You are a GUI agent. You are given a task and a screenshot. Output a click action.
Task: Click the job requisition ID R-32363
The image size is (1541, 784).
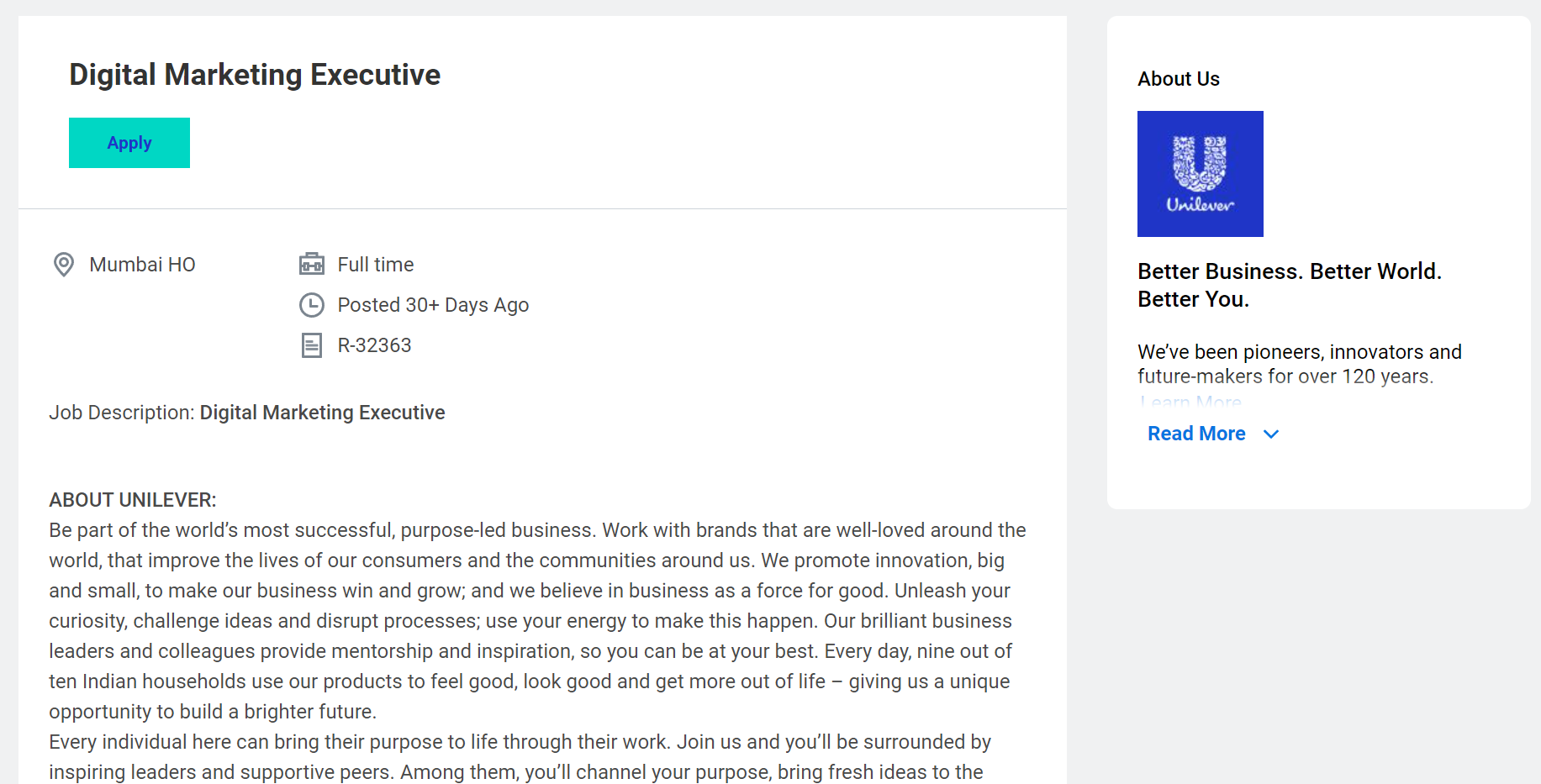374,345
